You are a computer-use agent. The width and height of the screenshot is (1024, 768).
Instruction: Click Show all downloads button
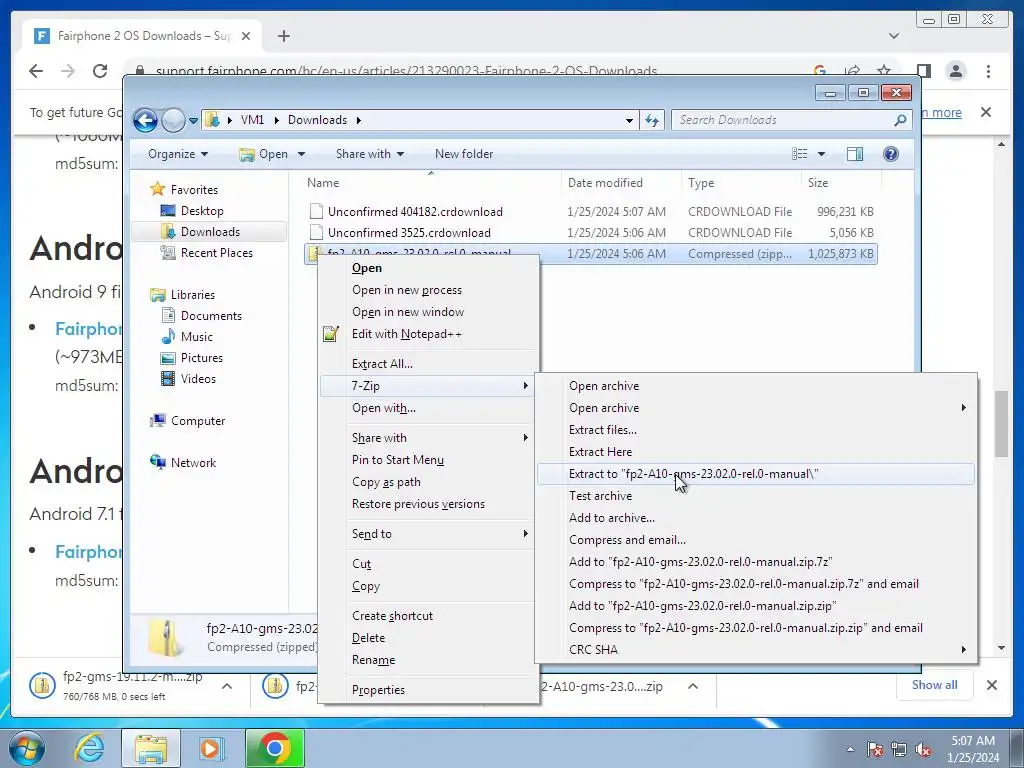pos(935,684)
